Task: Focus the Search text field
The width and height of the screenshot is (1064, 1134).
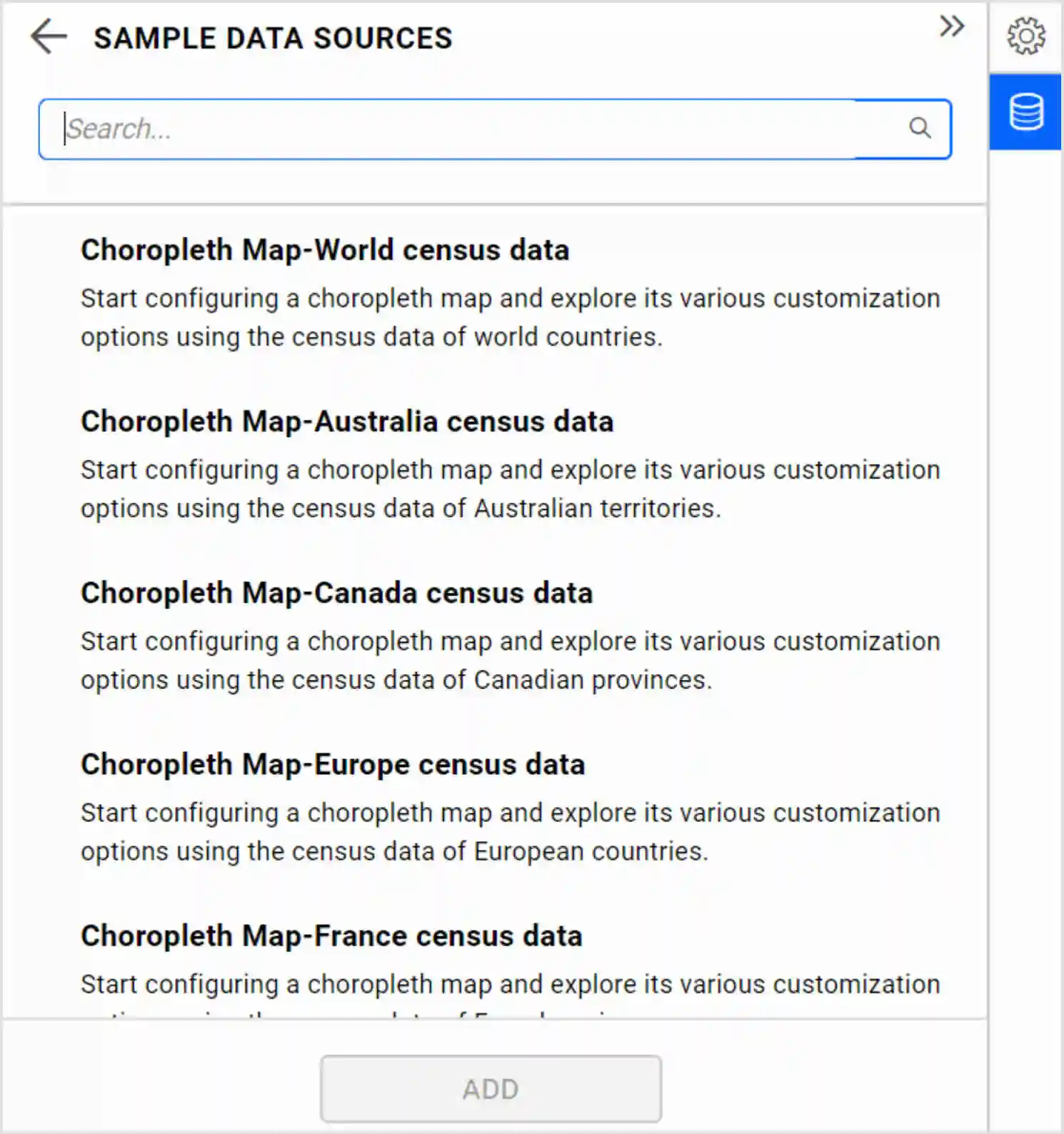Action: click(471, 129)
